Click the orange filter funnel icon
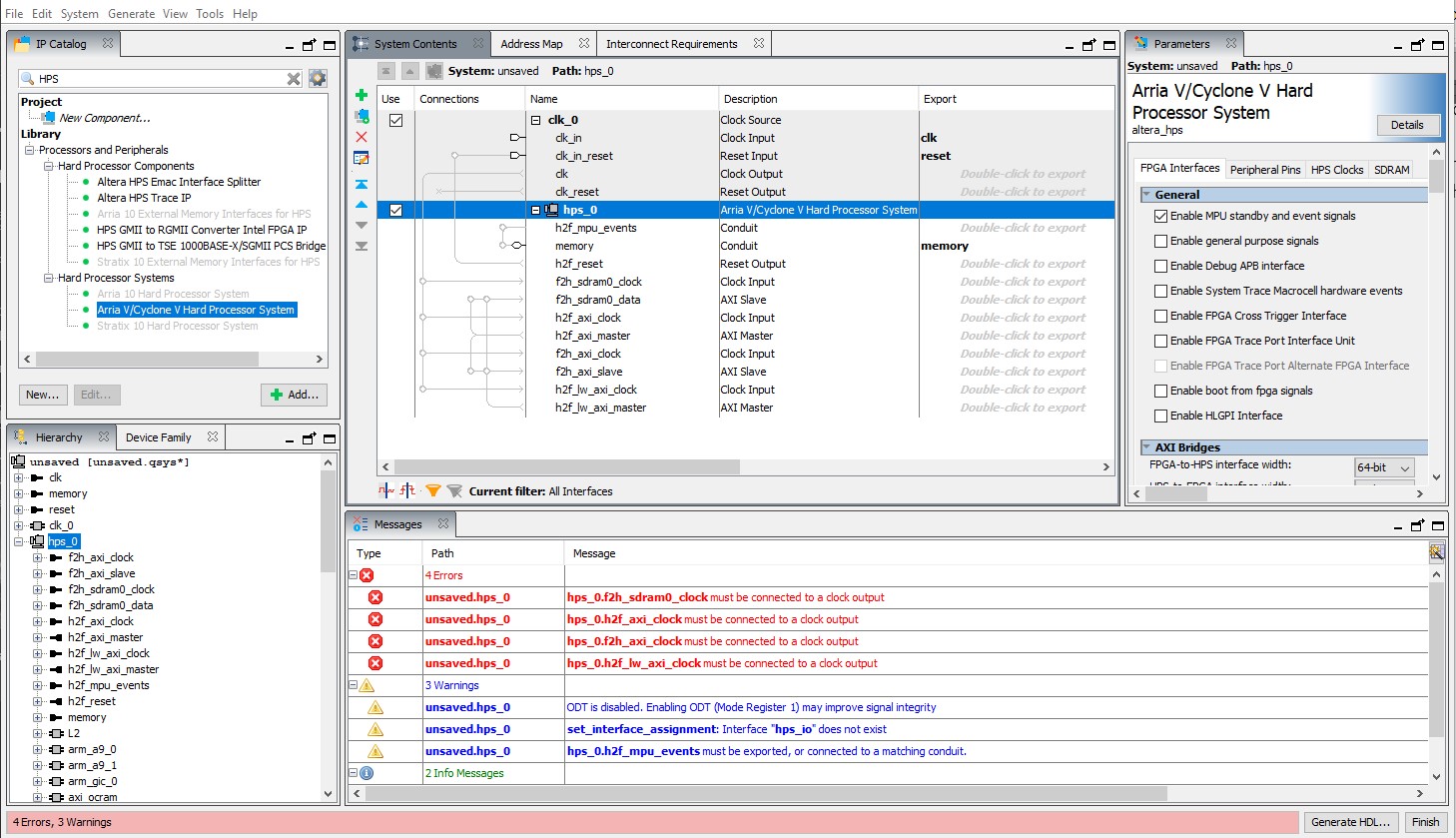The width and height of the screenshot is (1456, 838). (433, 490)
